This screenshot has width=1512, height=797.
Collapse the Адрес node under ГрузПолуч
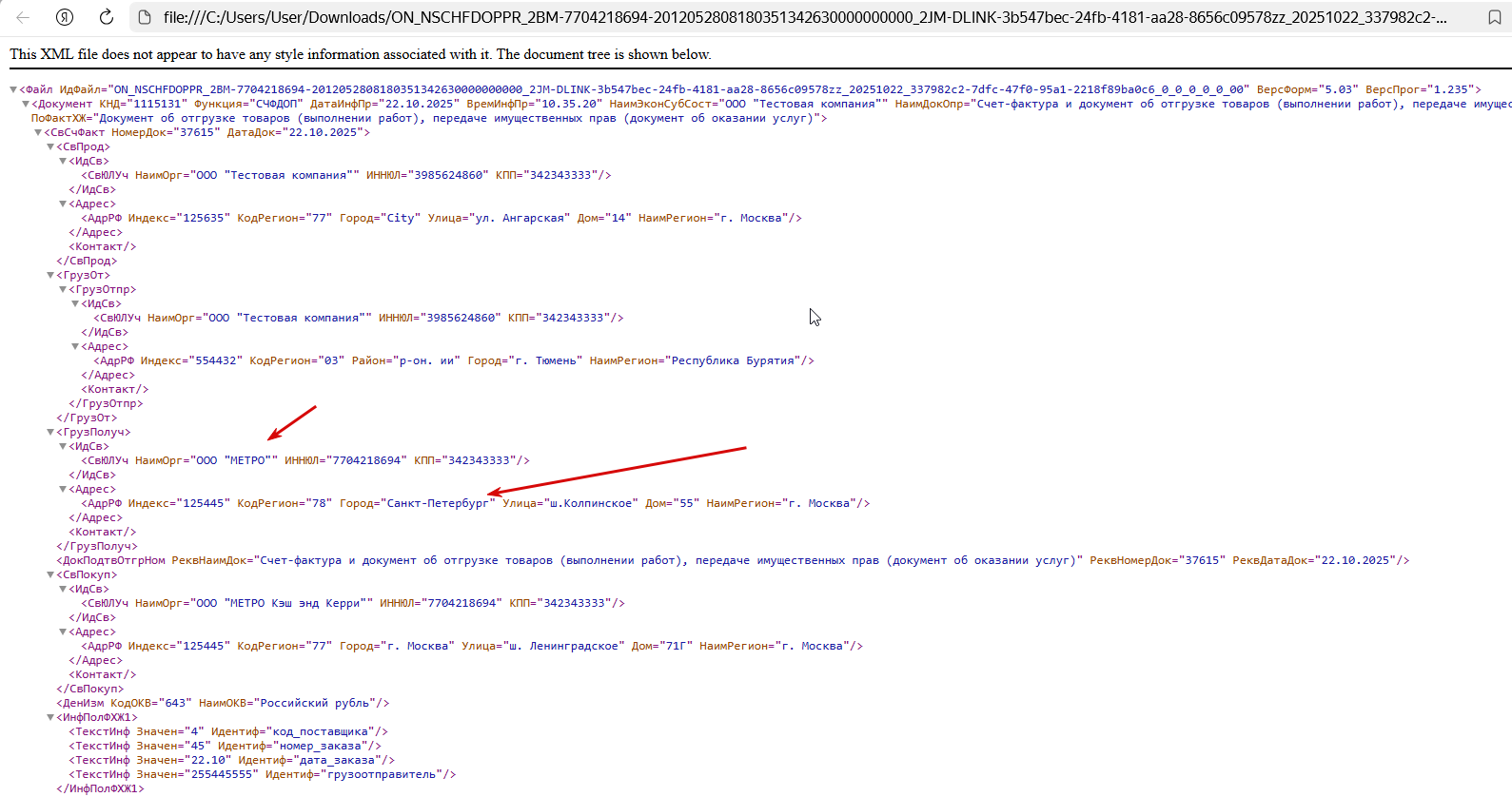click(x=63, y=489)
